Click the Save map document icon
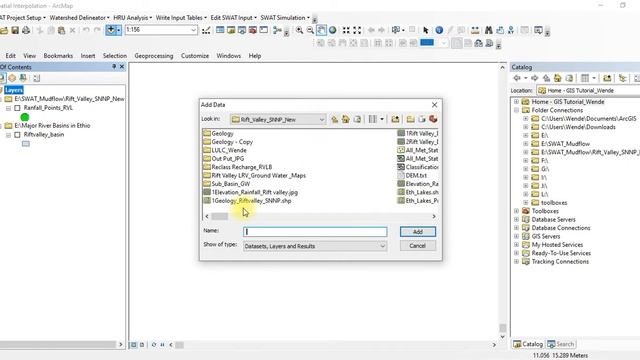The width and height of the screenshot is (640, 360). click(15, 30)
